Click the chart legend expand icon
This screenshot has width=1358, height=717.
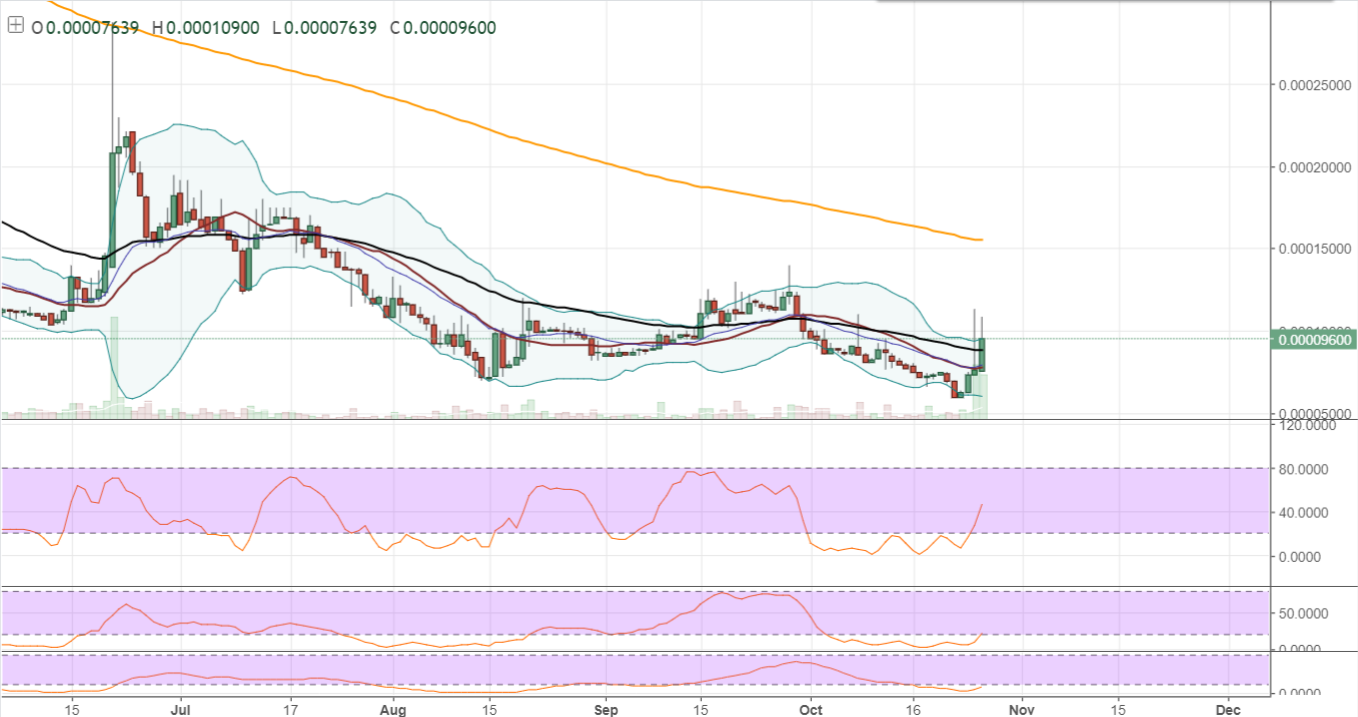(x=14, y=27)
